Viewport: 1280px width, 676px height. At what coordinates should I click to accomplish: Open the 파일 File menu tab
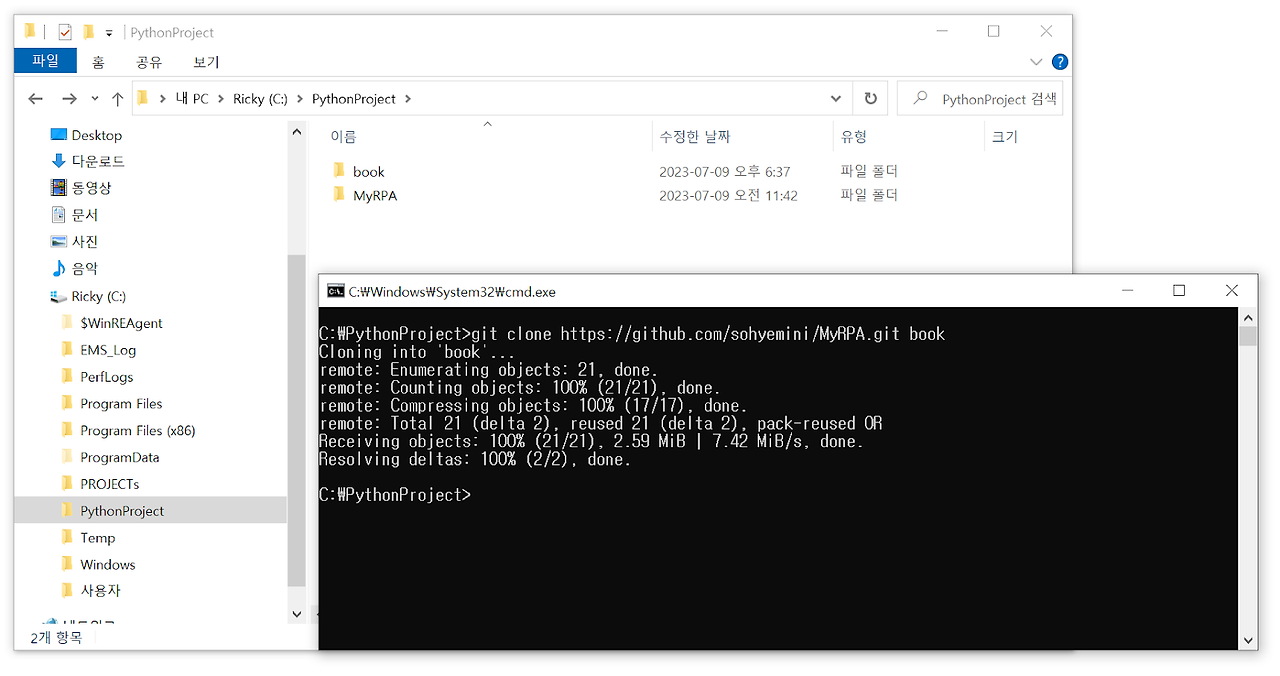46,61
